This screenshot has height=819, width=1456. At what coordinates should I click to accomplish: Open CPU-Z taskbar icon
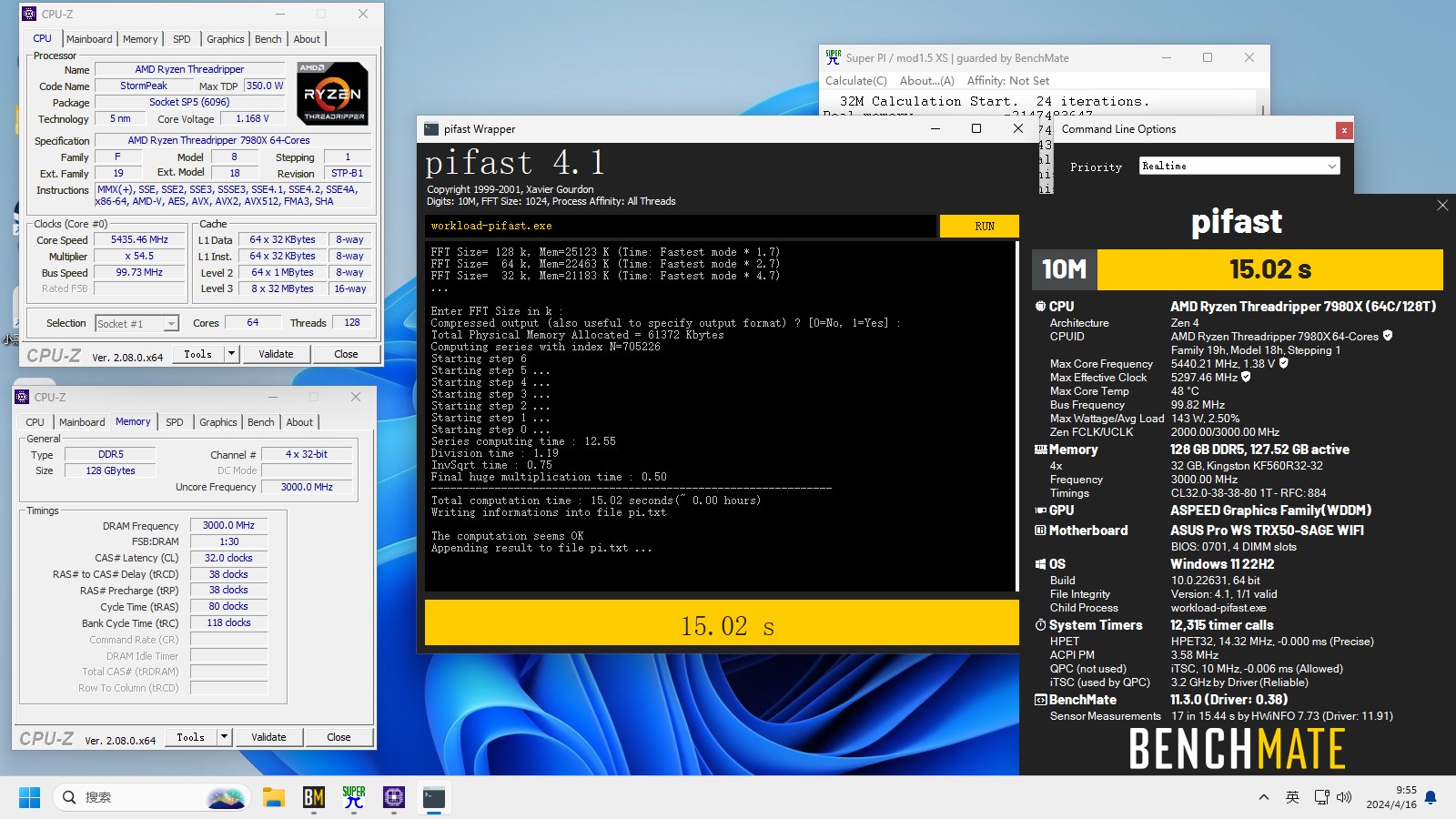tap(394, 798)
